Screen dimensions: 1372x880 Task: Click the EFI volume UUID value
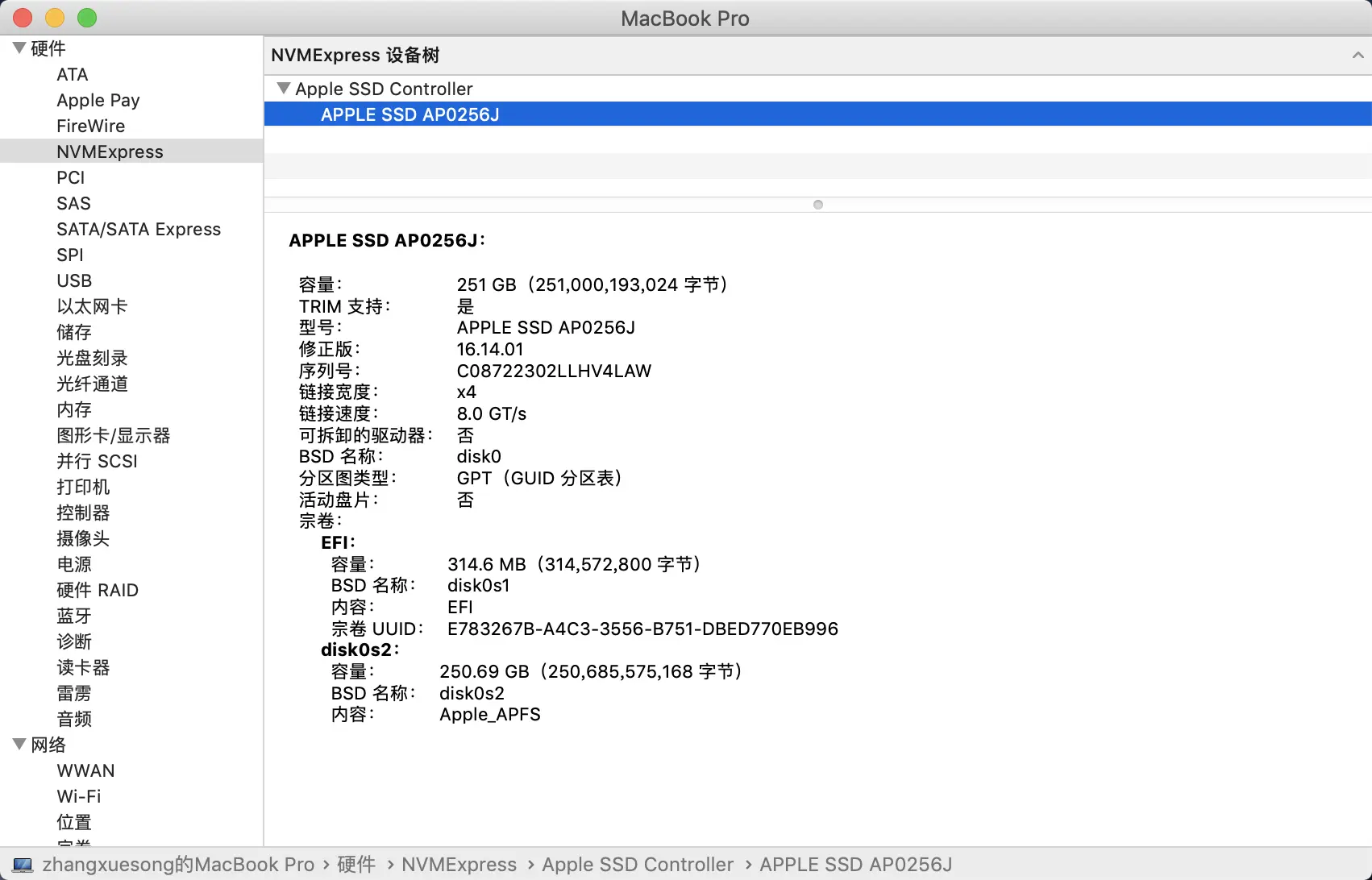click(x=642, y=629)
